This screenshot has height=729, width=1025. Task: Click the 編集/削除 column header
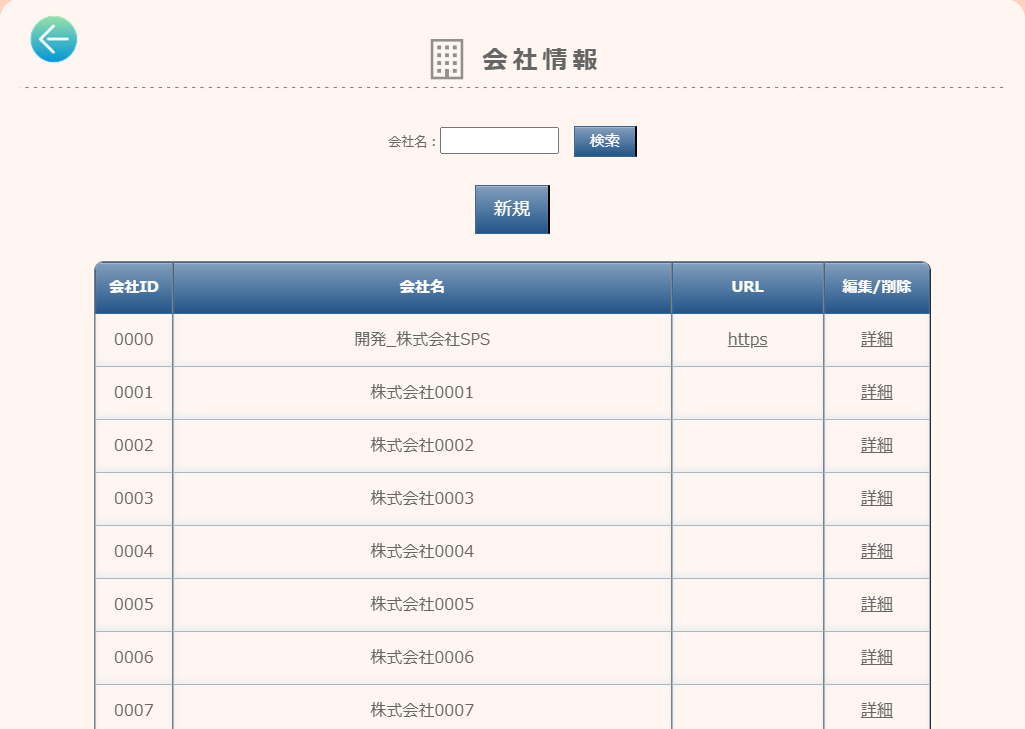click(x=876, y=287)
